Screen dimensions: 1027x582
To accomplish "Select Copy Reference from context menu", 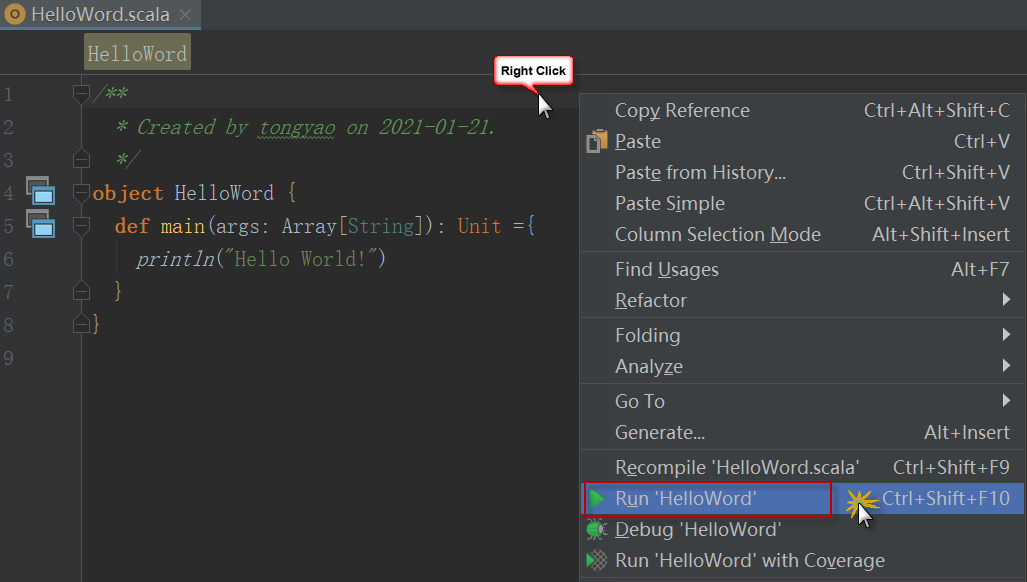I will [x=682, y=111].
